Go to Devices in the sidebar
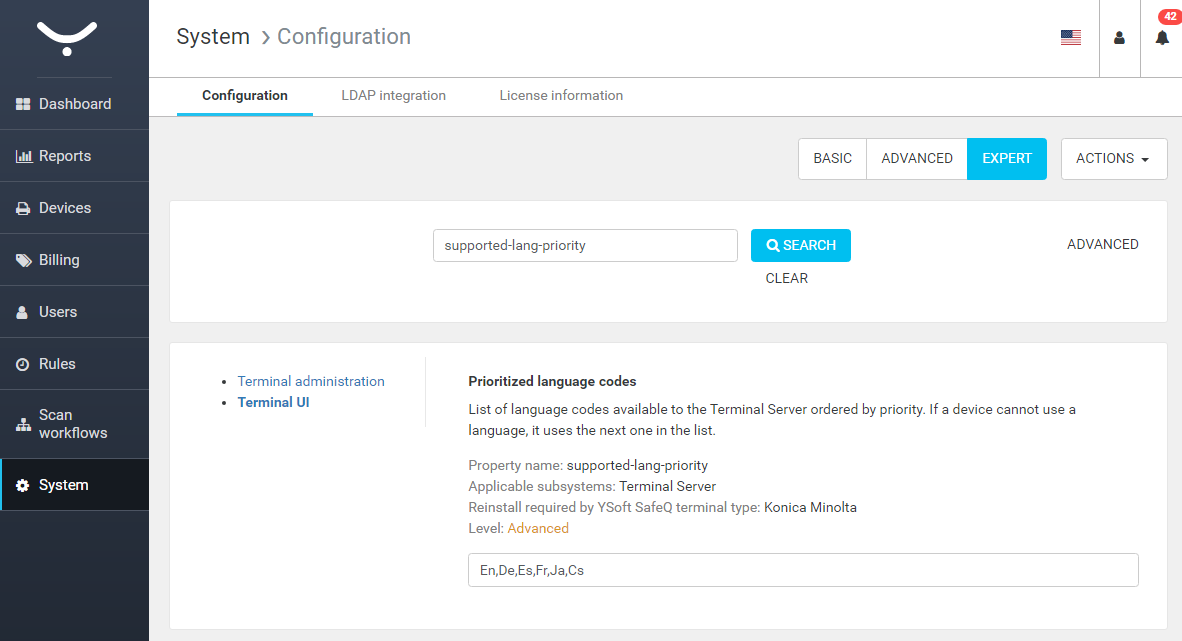The height and width of the screenshot is (641, 1182). click(x=64, y=208)
